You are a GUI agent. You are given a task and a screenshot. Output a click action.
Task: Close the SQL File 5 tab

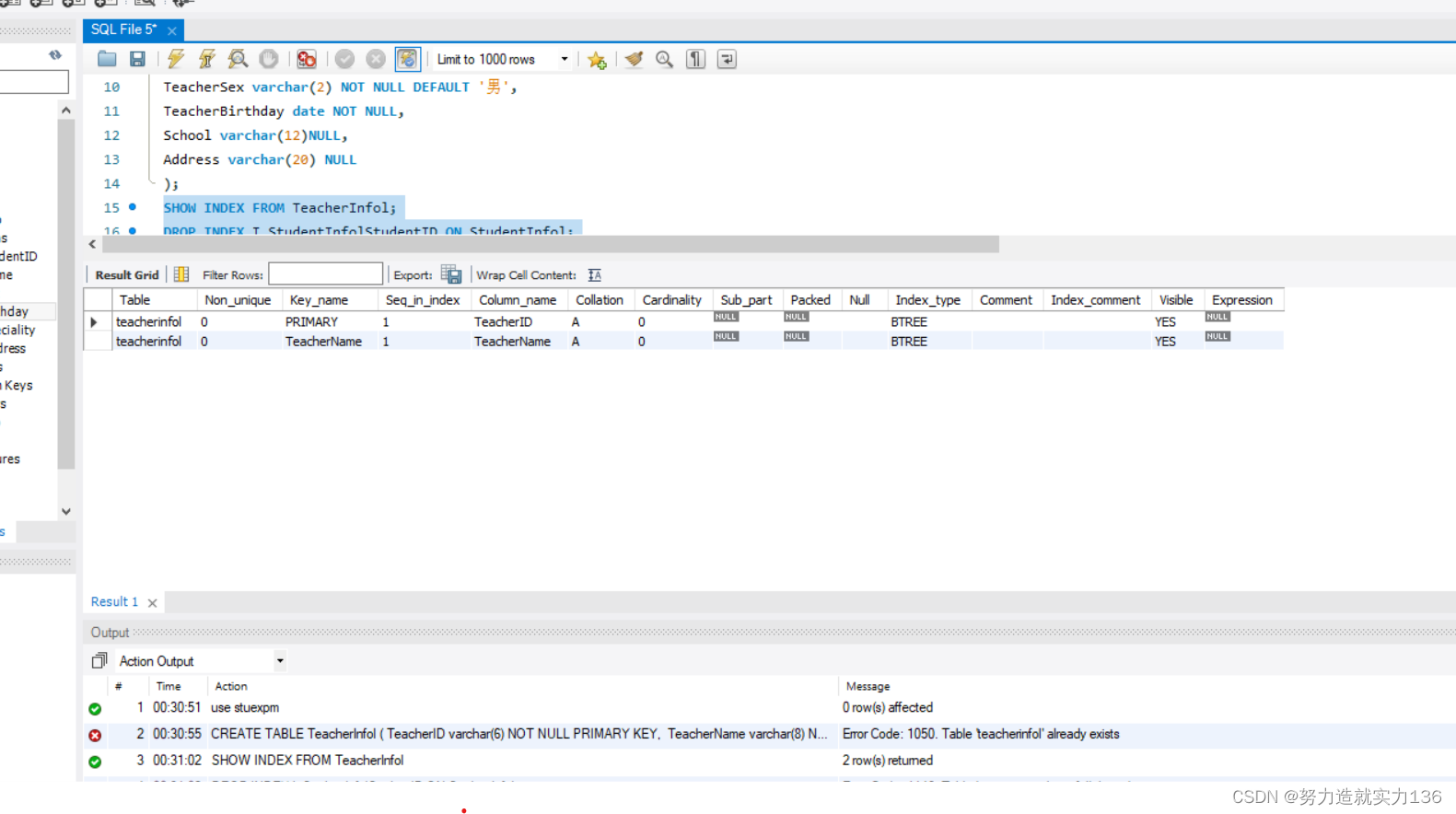click(x=171, y=30)
